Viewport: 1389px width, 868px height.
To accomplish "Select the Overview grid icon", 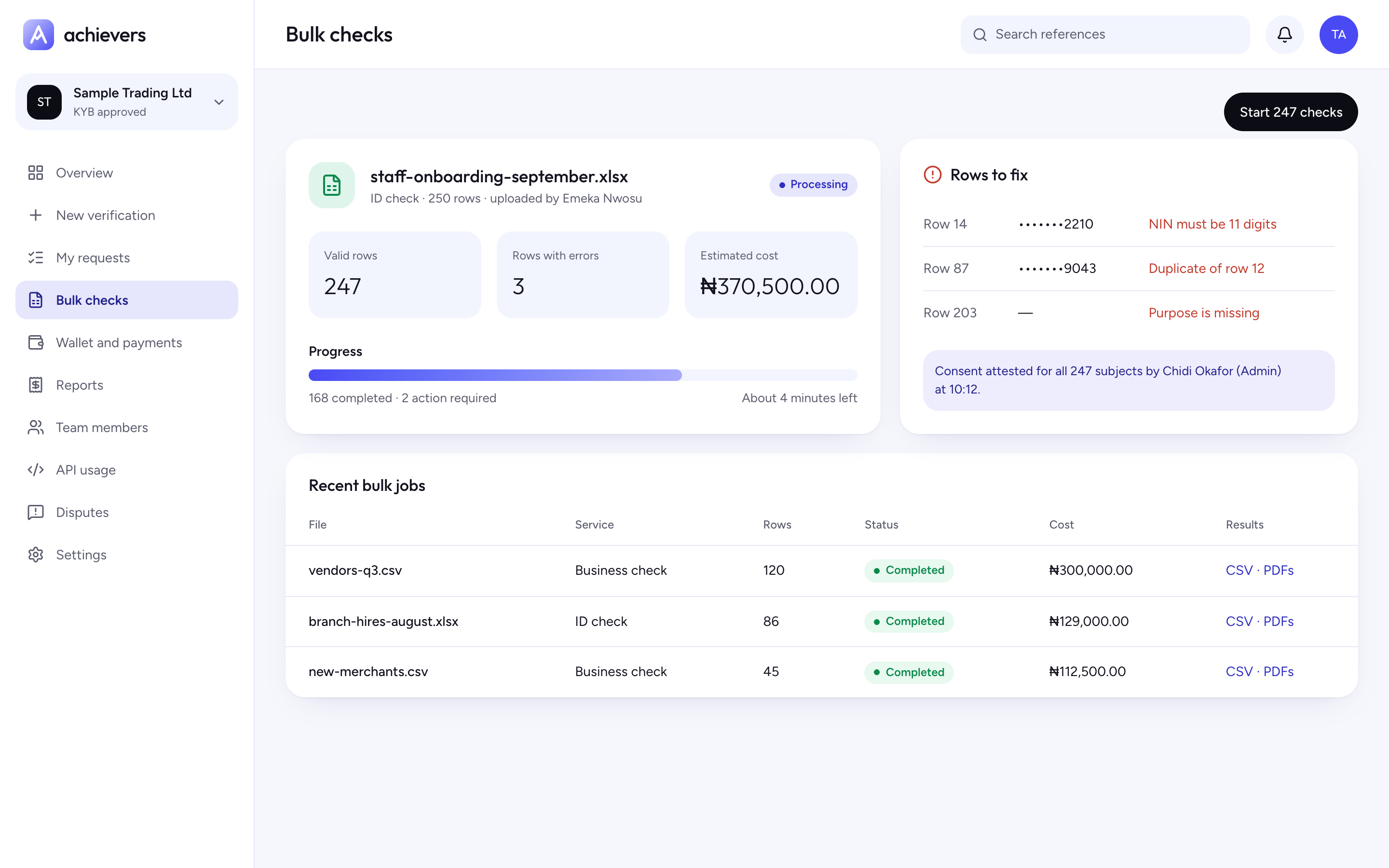I will [x=36, y=173].
